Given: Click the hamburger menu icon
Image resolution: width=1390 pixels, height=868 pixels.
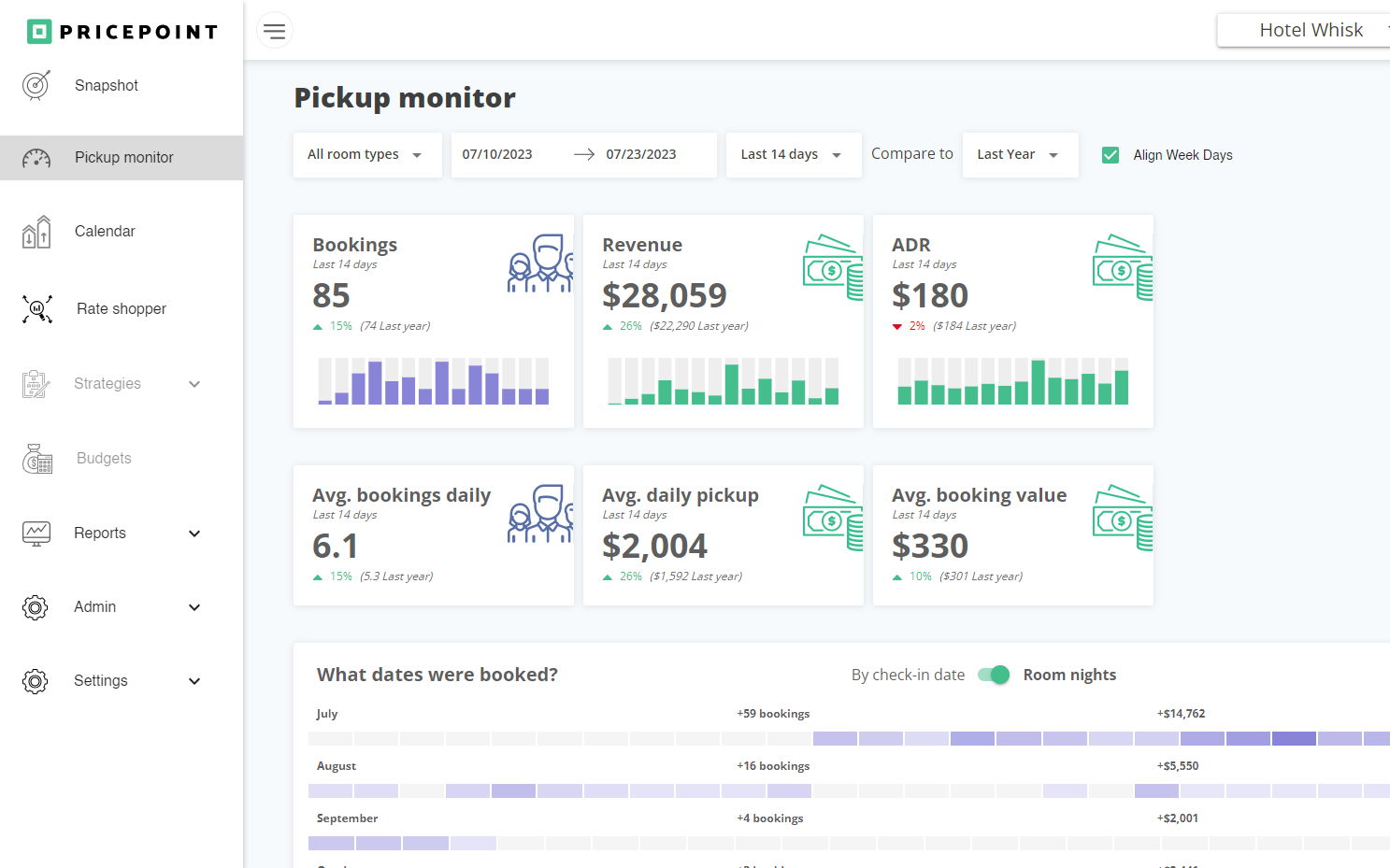Looking at the screenshot, I should 274,31.
